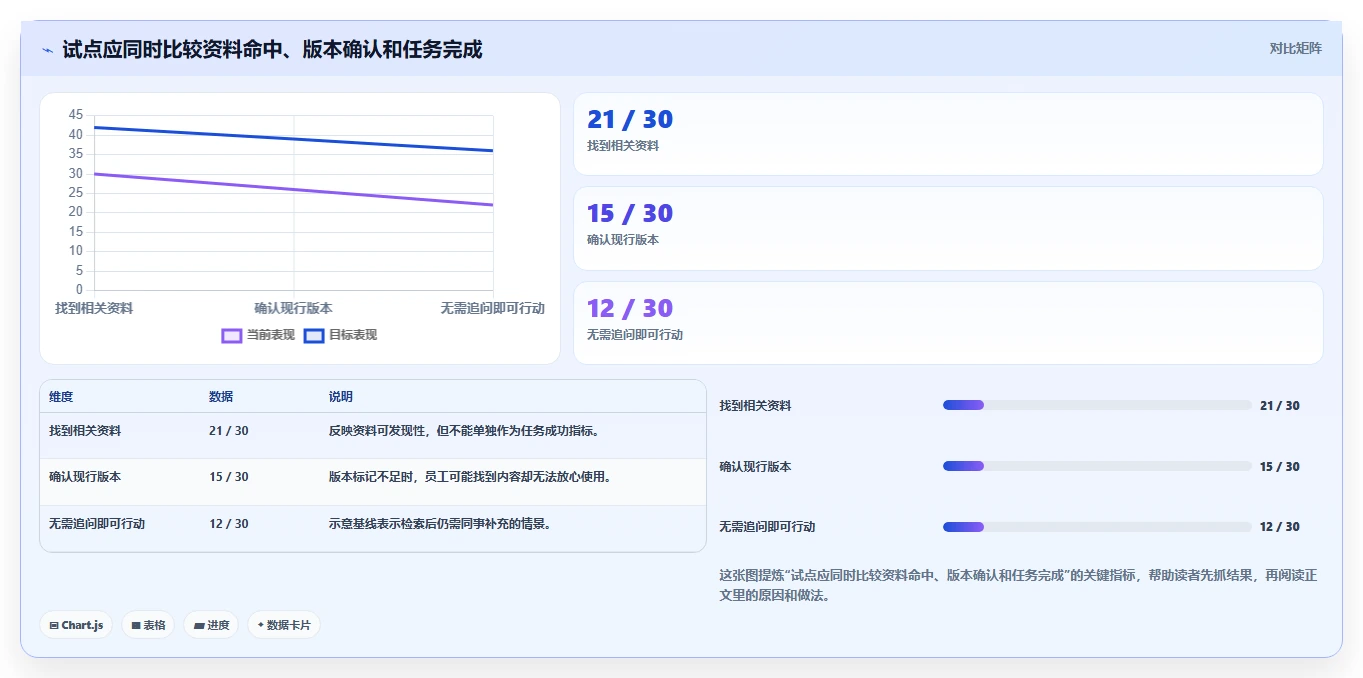Open the 12 / 30 data card

pyautogui.click(x=948, y=323)
